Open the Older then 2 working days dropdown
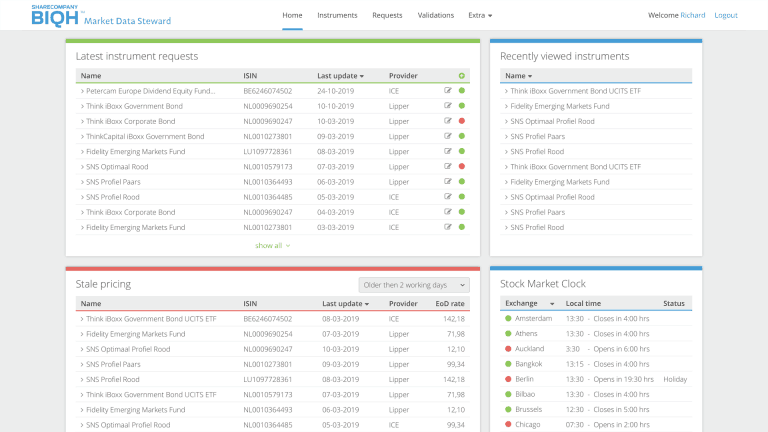This screenshot has width=768, height=432. 414,285
